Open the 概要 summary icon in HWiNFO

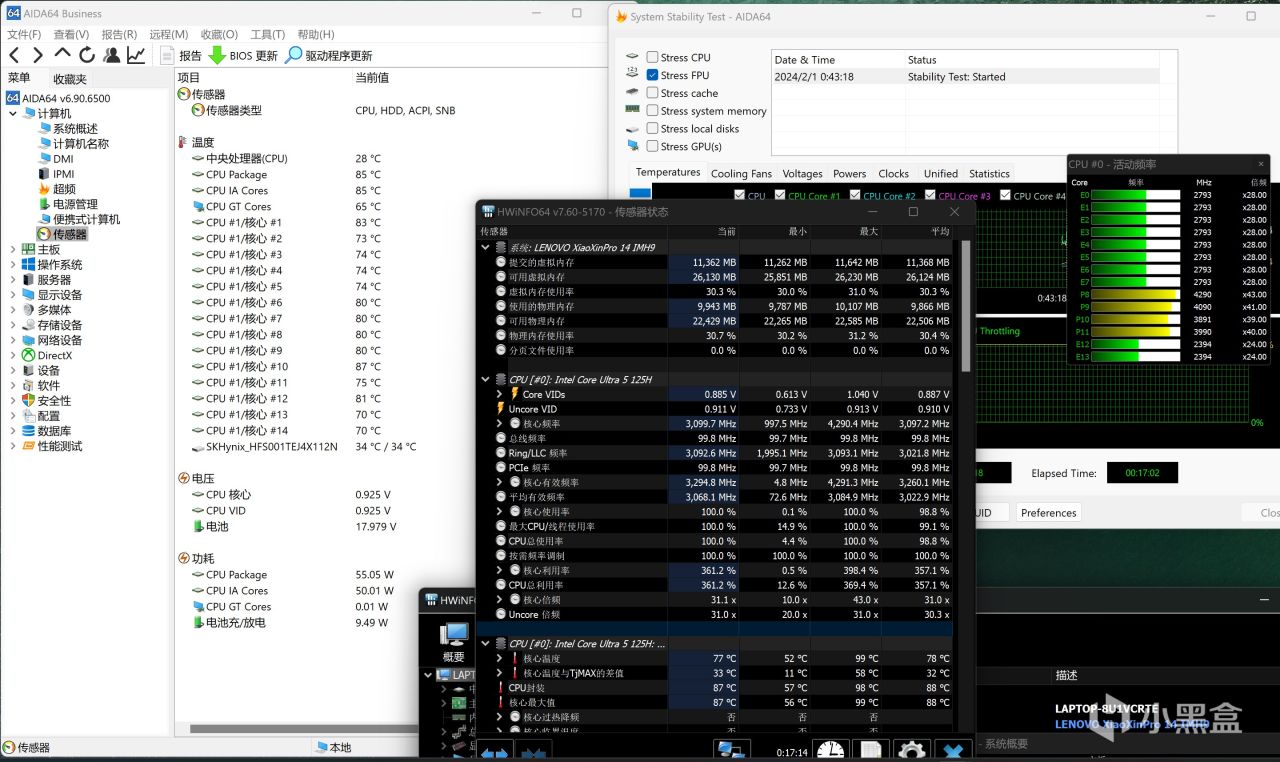[x=454, y=641]
